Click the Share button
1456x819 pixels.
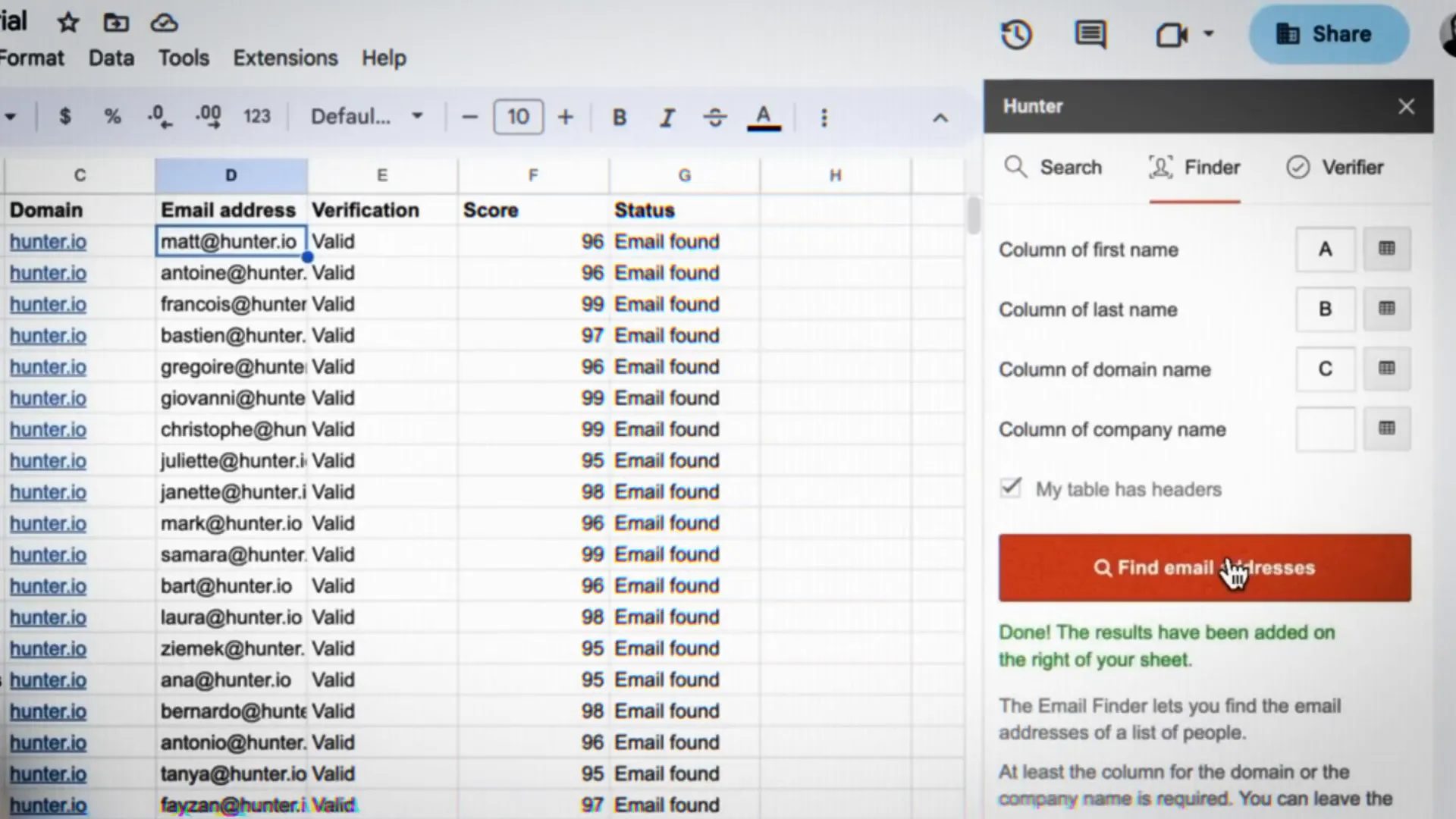[x=1329, y=34]
